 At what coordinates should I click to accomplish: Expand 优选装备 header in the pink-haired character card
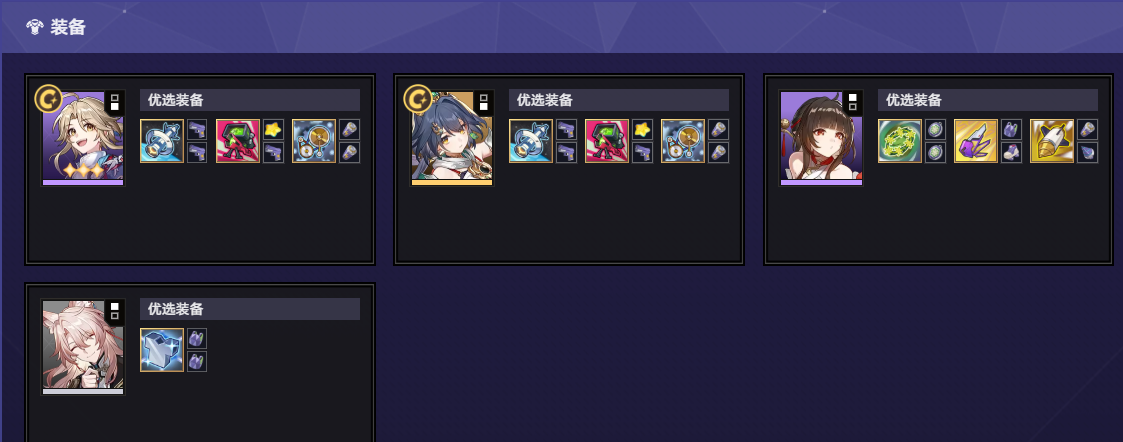250,309
